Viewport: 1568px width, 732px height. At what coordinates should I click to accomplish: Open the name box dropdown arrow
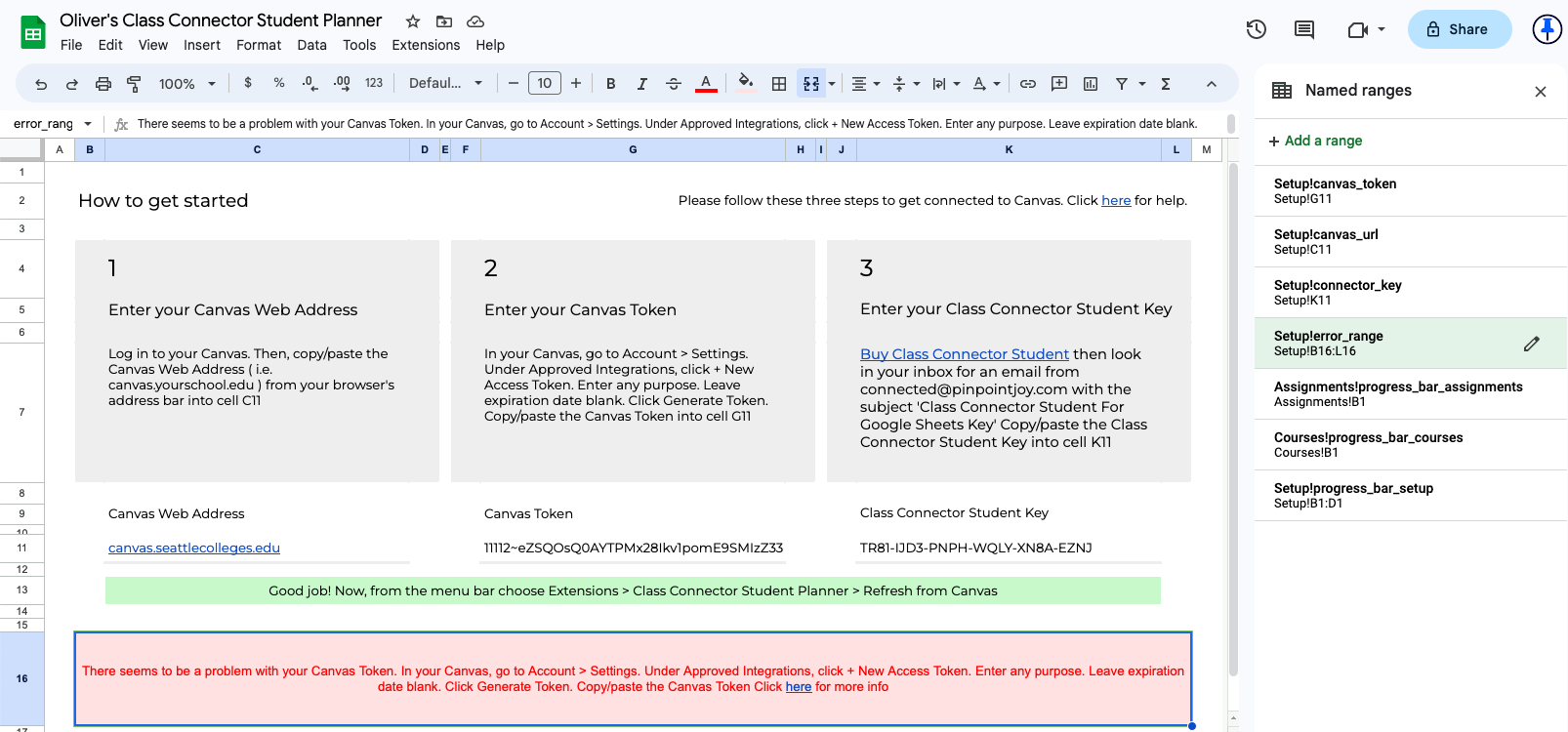point(88,124)
